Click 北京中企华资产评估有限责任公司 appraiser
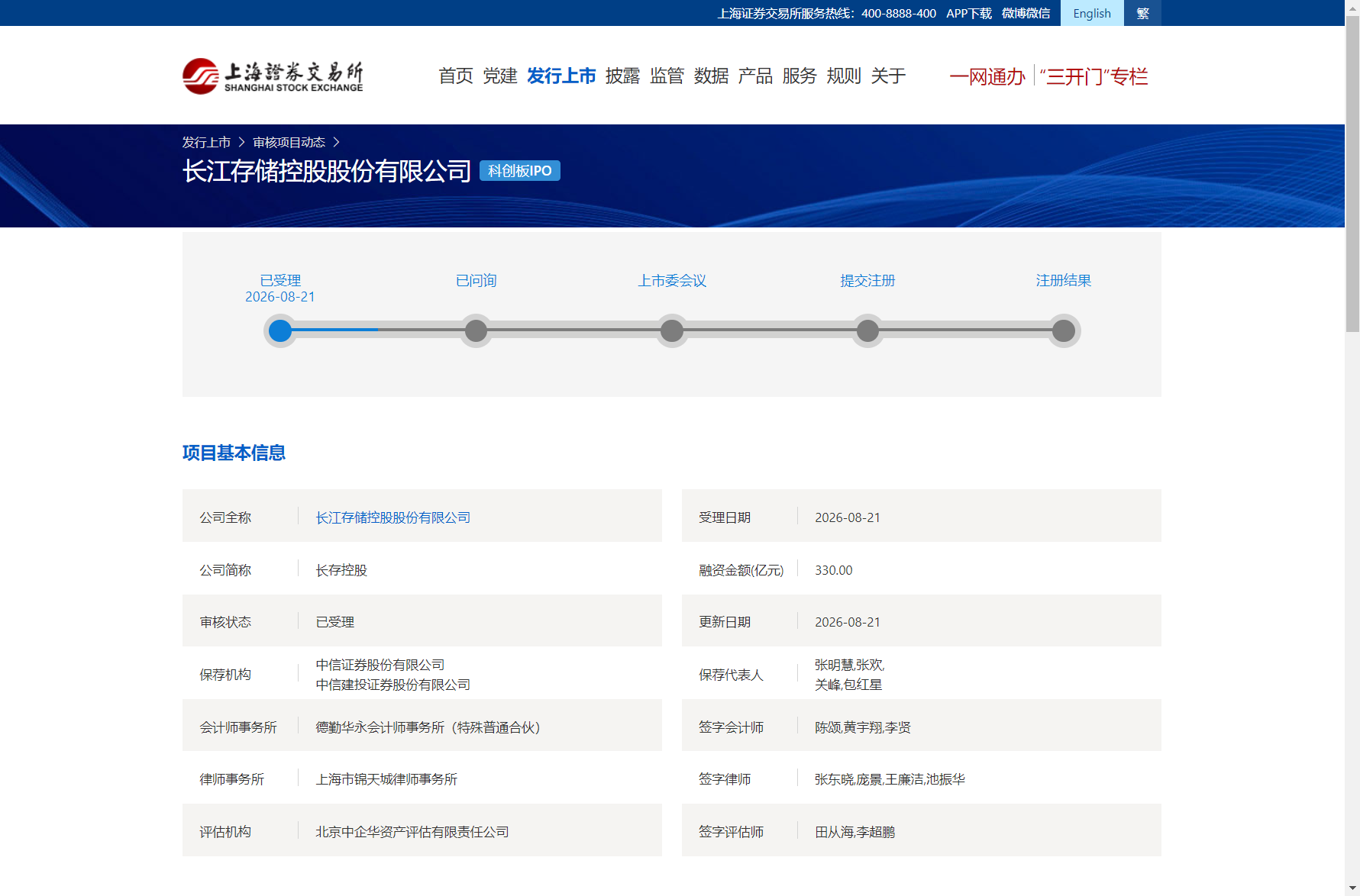Viewport: 1360px width, 896px height. [412, 832]
